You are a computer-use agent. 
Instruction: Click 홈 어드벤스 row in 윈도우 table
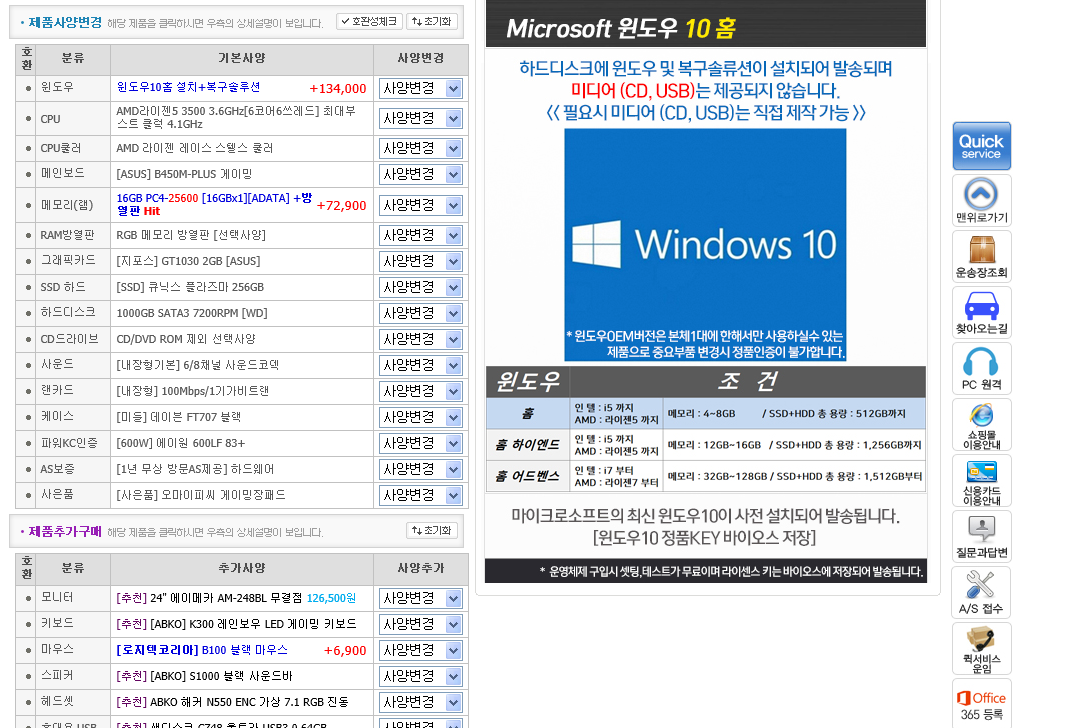(705, 476)
